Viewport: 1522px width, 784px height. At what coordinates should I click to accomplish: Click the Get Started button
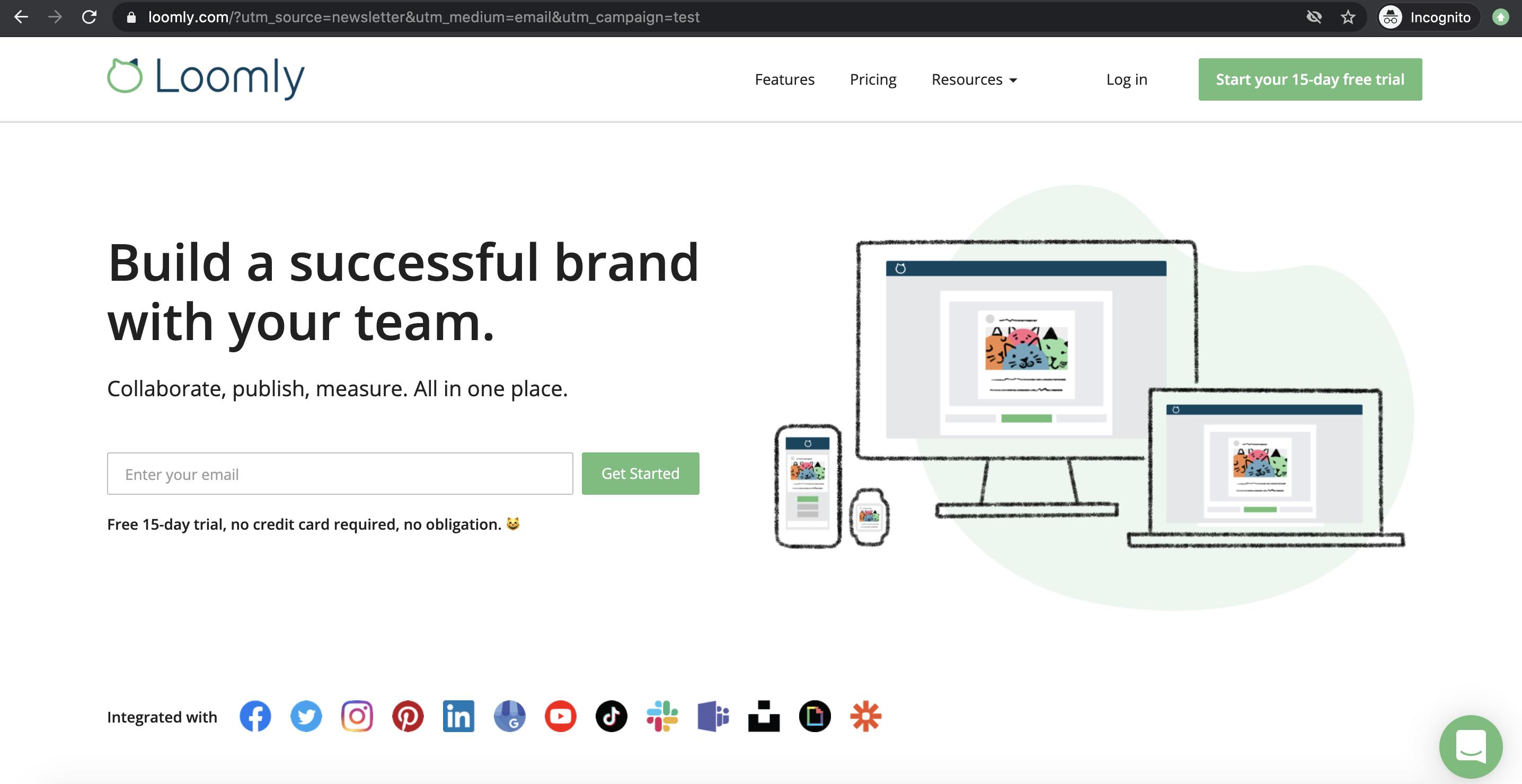coord(640,473)
